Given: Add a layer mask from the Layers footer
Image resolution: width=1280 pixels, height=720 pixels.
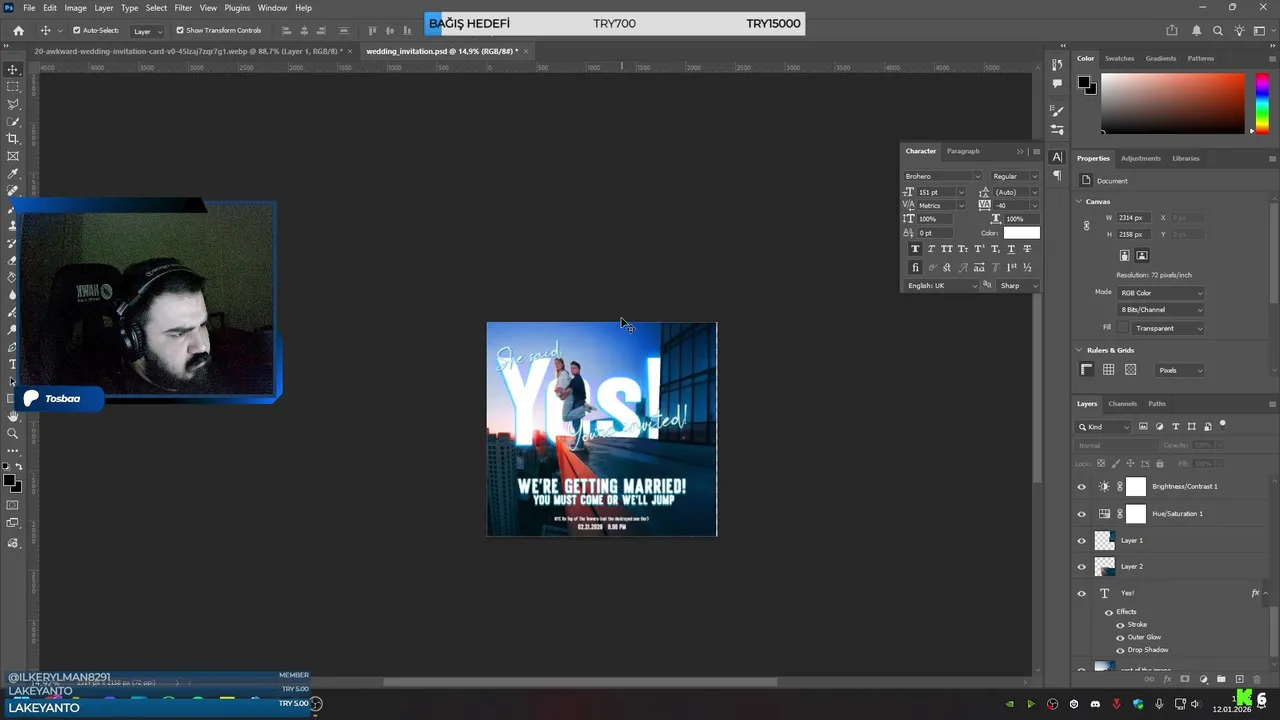Looking at the screenshot, I should tap(1185, 679).
